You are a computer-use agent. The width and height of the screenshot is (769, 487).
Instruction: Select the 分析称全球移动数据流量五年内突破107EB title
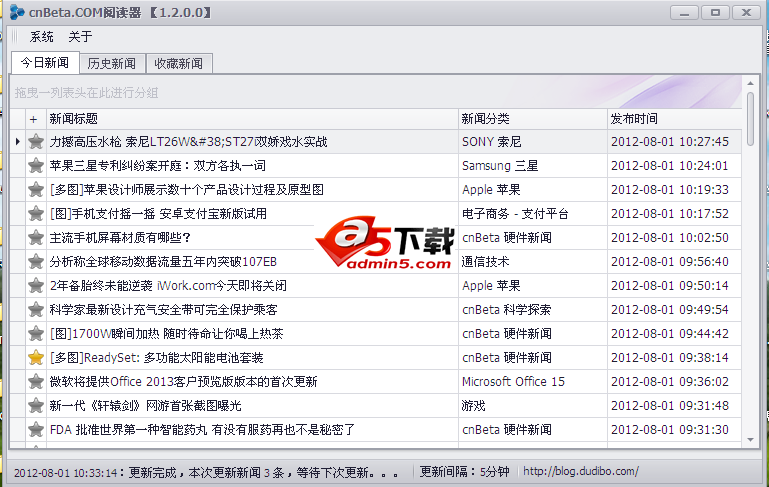click(163, 262)
